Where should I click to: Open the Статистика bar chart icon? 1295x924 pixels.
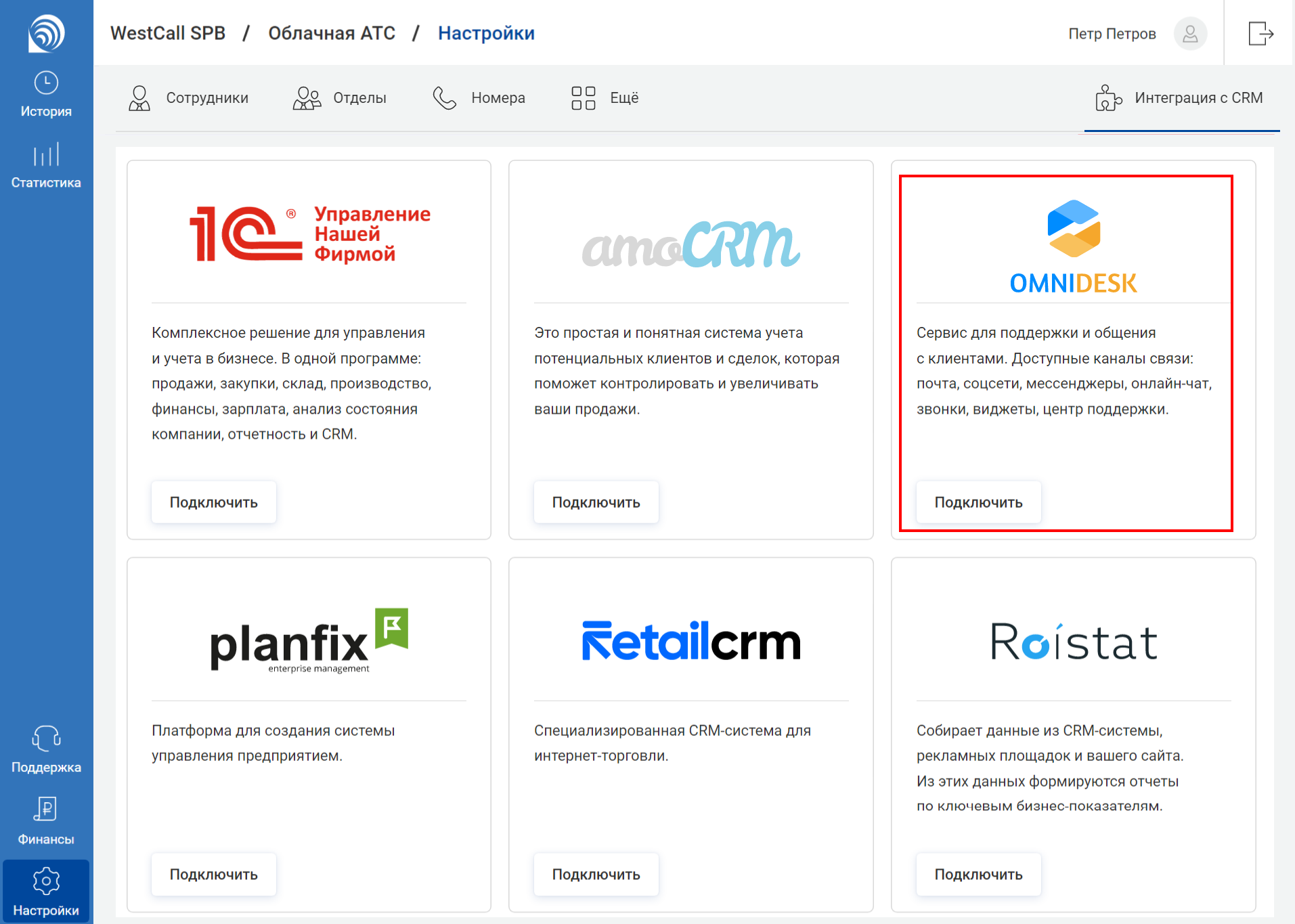point(46,154)
